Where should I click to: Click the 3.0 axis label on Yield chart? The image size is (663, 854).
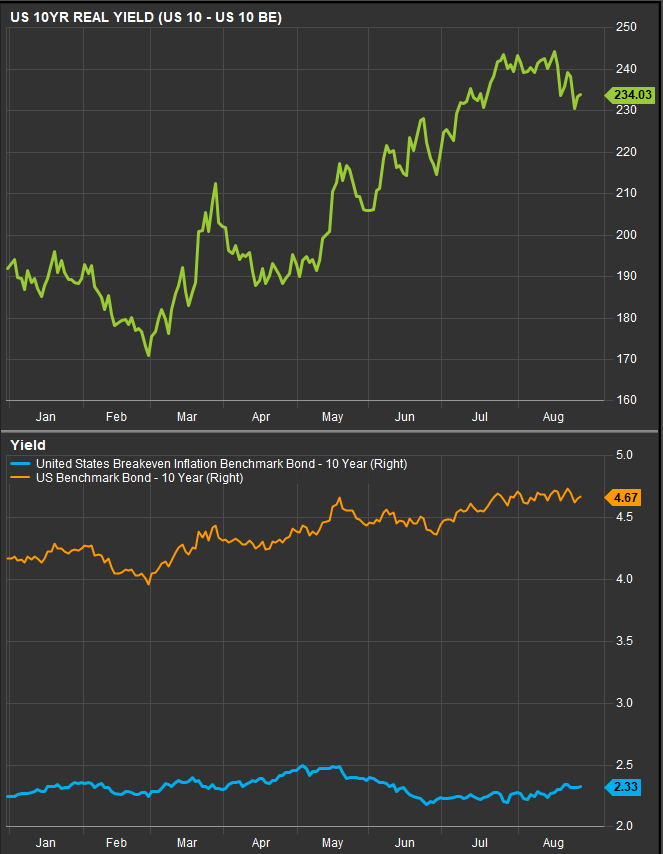click(x=624, y=703)
